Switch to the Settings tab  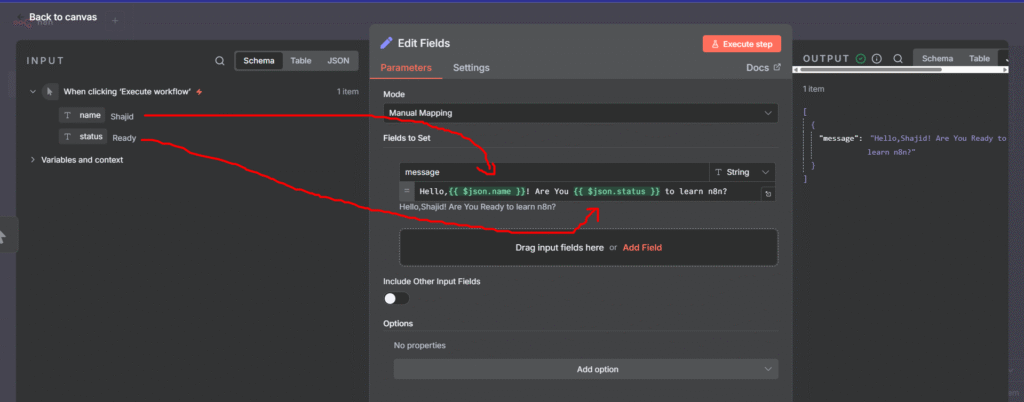coord(471,68)
